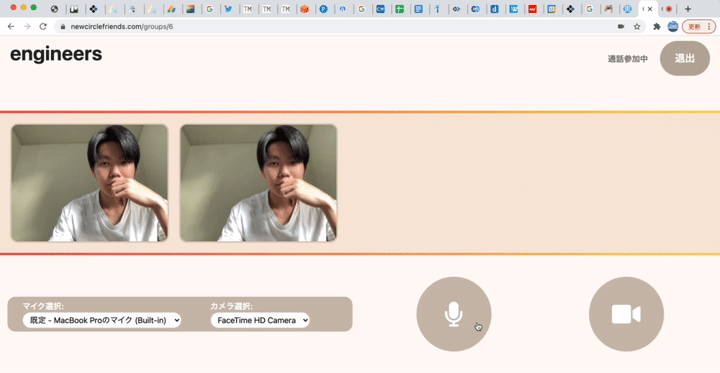The height and width of the screenshot is (373, 720).
Task: View site info via the lock icon
Action: pos(63,27)
